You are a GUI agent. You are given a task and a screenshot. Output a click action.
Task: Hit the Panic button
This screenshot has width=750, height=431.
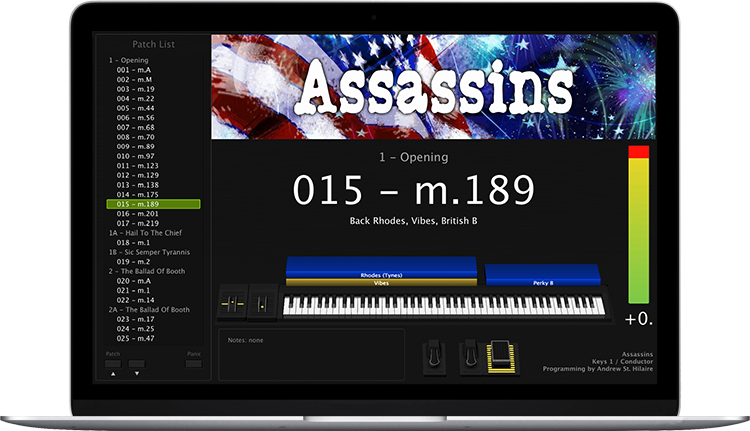click(194, 365)
